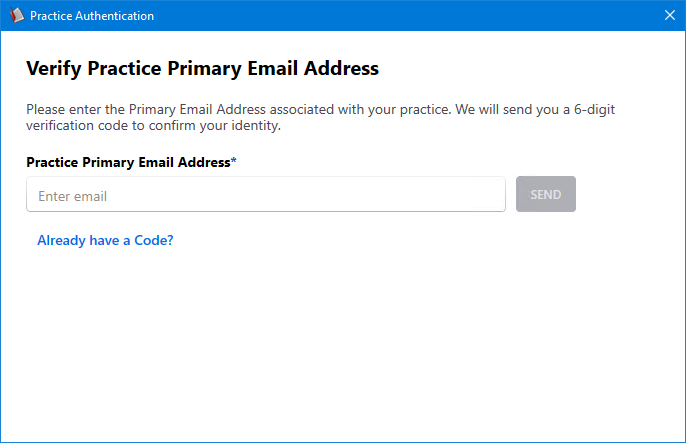The image size is (686, 443).
Task: Click the X icon at the window corner
Action: coord(669,16)
